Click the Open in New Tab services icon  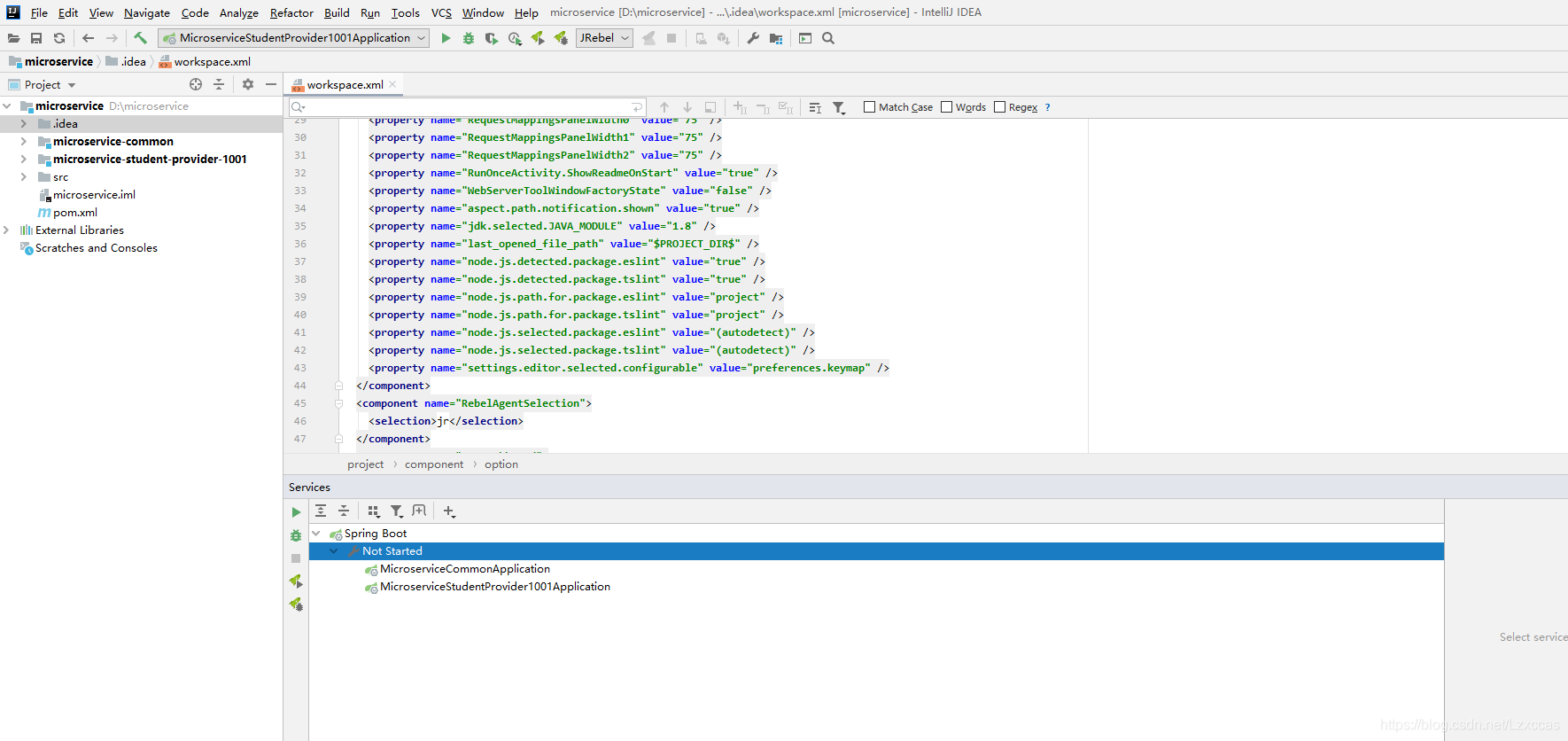[x=419, y=511]
